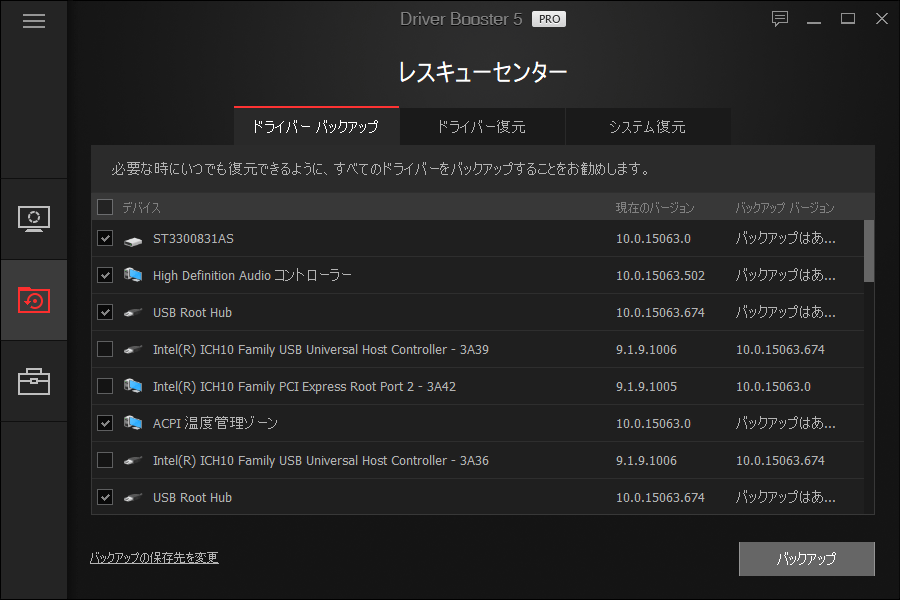Image resolution: width=900 pixels, height=600 pixels.
Task: Select ACPI 温度管理ゾーン device name
Action: 215,423
